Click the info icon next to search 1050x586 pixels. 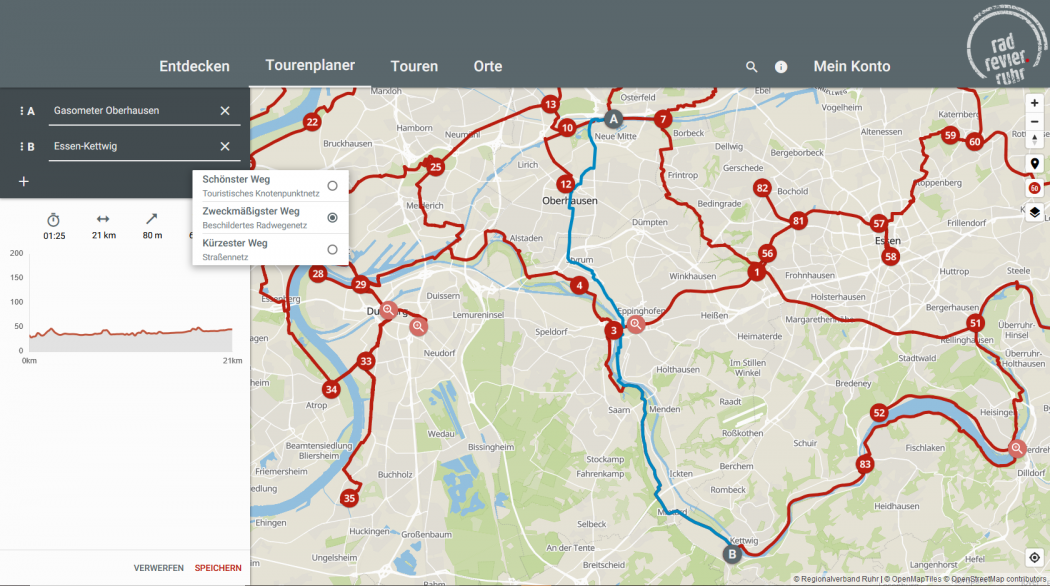[780, 66]
